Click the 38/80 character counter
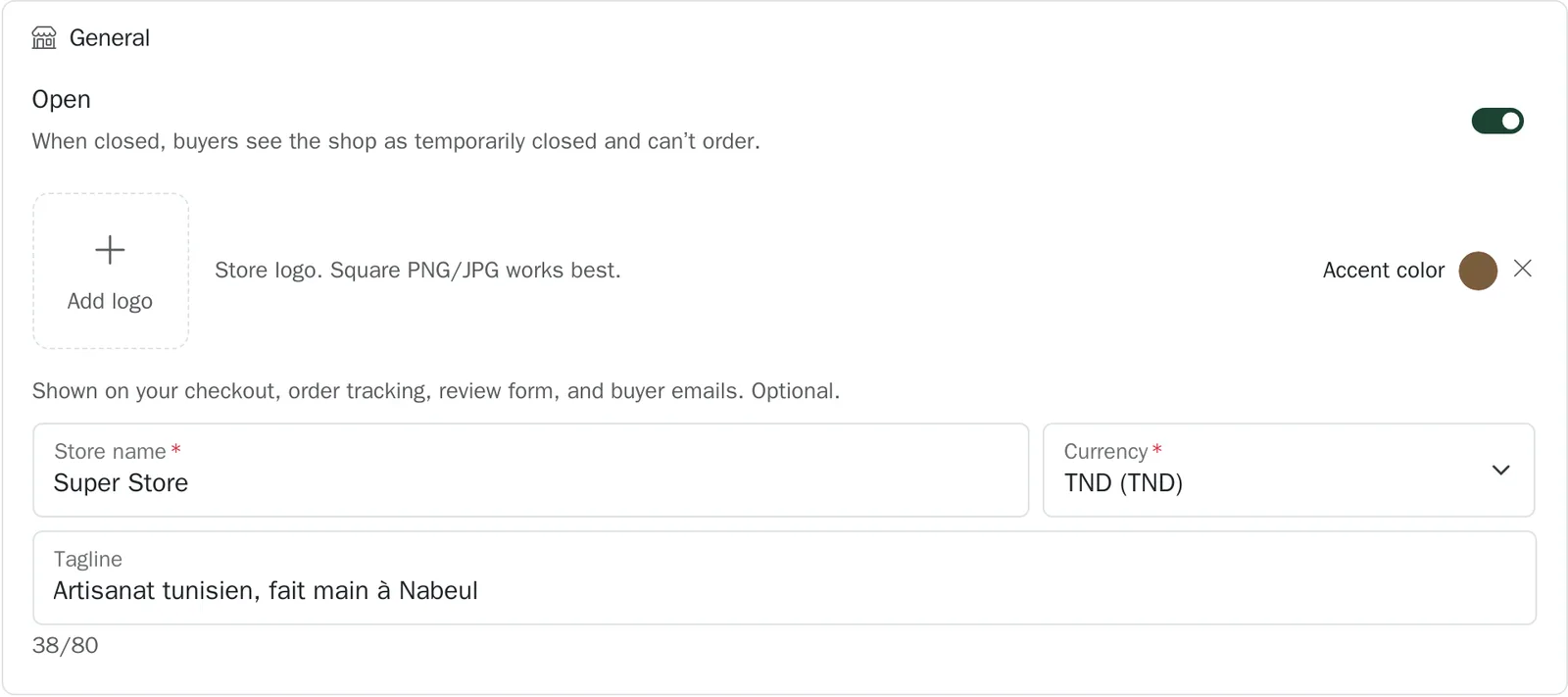 coord(66,646)
